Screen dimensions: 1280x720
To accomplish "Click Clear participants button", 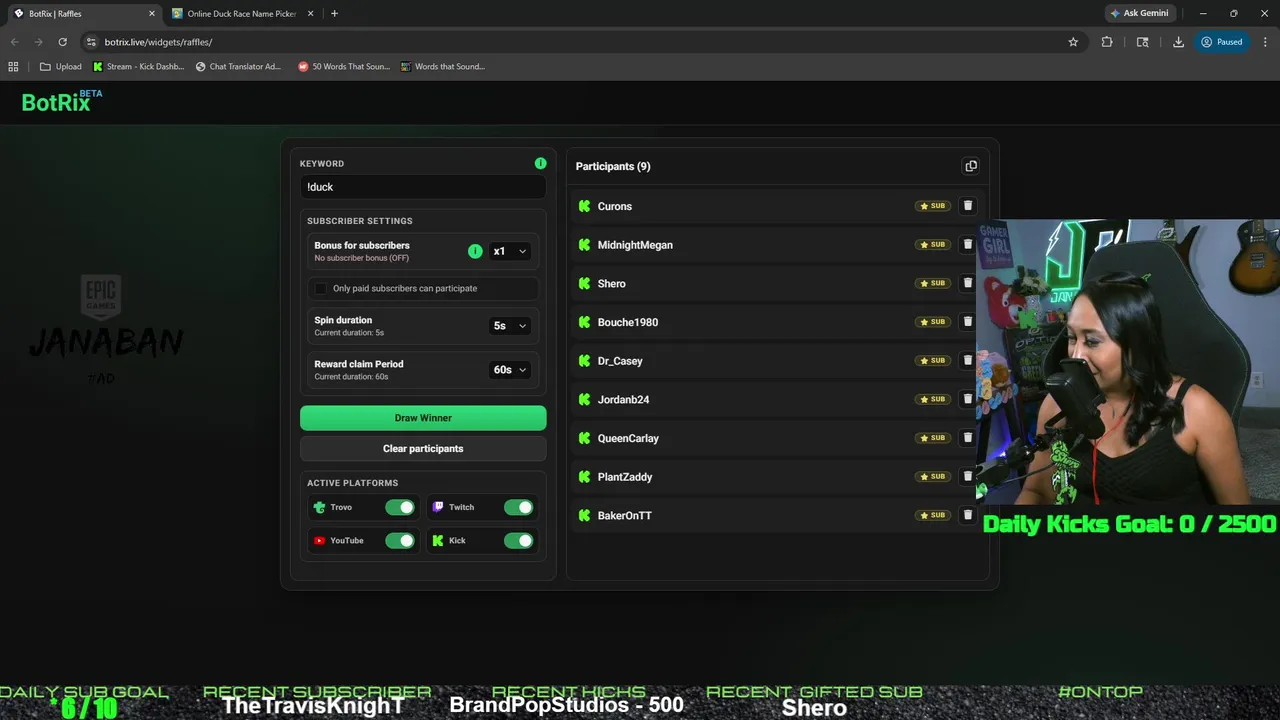I will pos(423,448).
